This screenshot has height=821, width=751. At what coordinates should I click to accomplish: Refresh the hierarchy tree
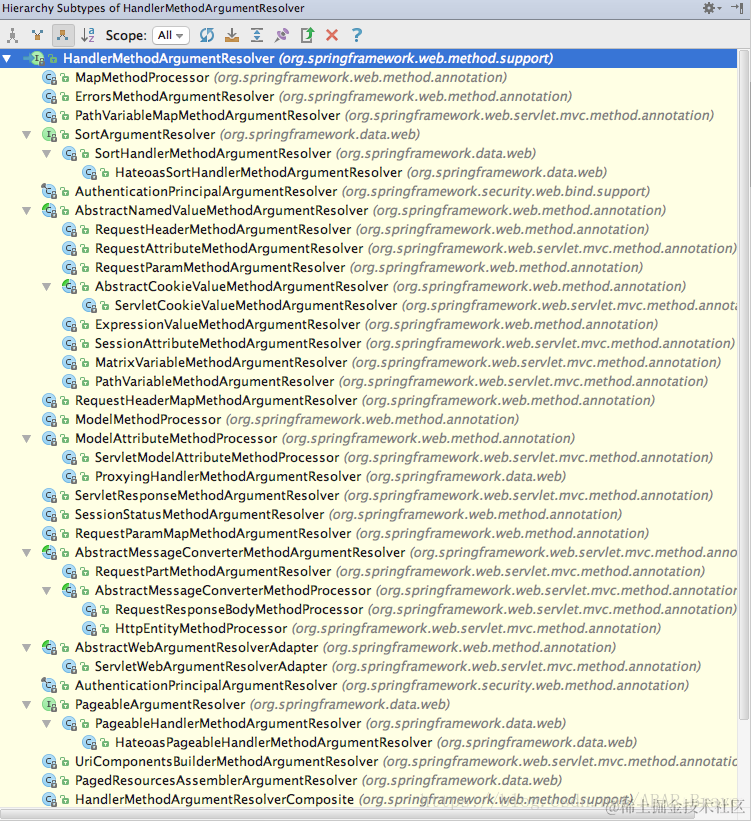coord(207,35)
